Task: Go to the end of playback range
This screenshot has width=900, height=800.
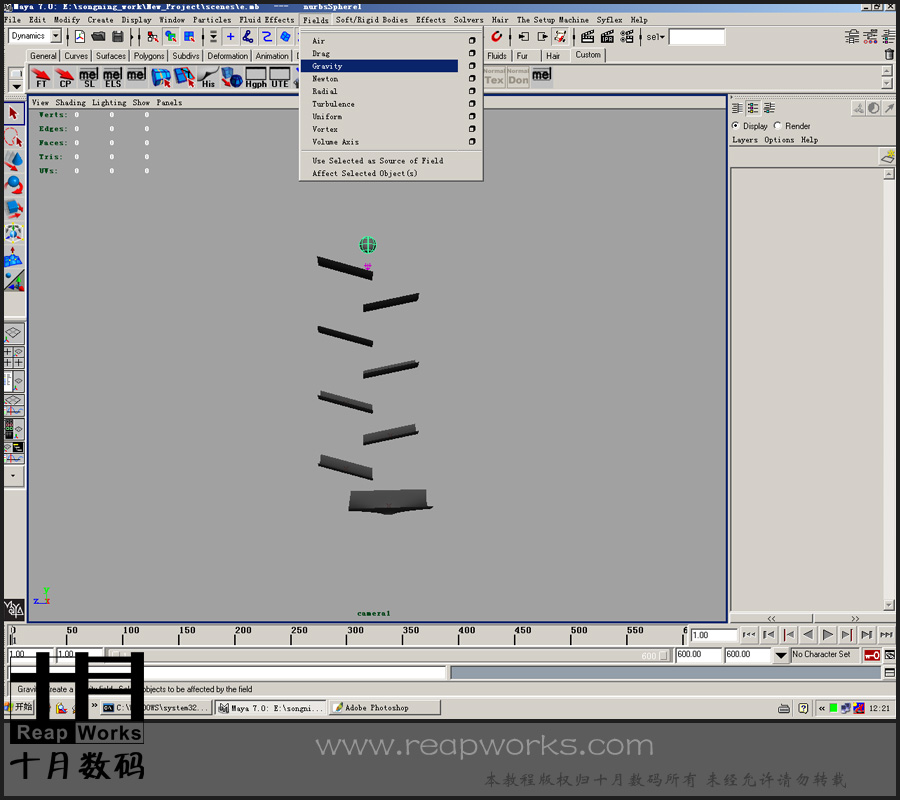Action: 887,635
